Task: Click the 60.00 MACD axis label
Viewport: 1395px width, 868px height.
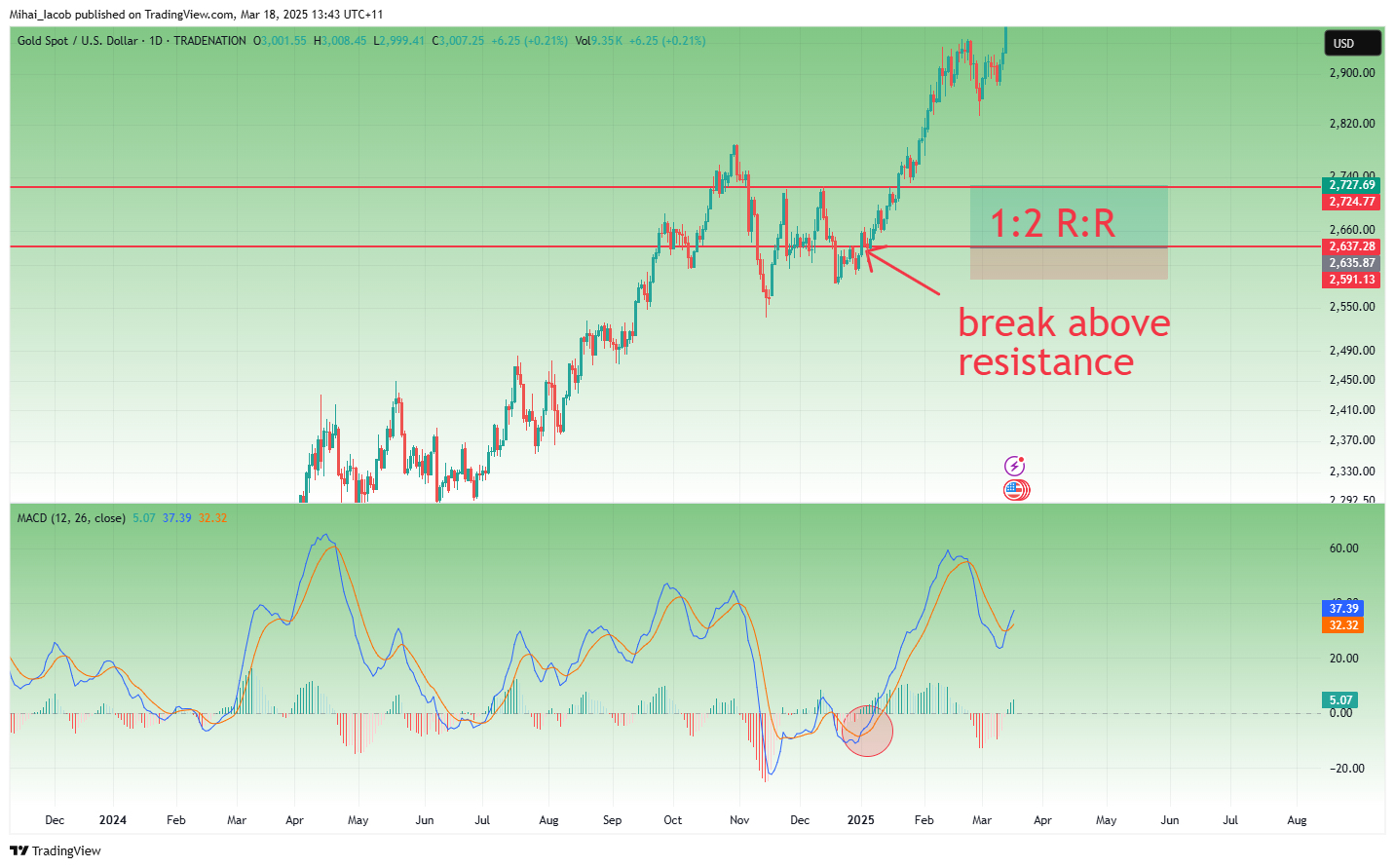Action: click(x=1344, y=548)
